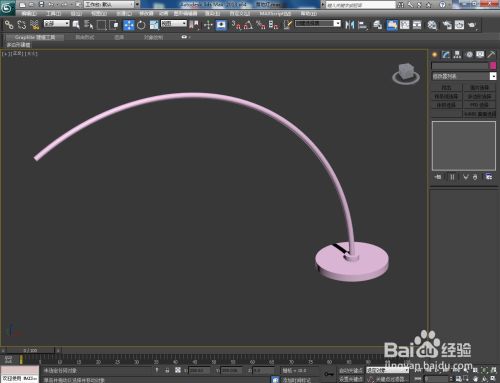This screenshot has width=500, height=383.
Task: Click the Save File icon in quick access toolbar
Action: click(x=41, y=5)
